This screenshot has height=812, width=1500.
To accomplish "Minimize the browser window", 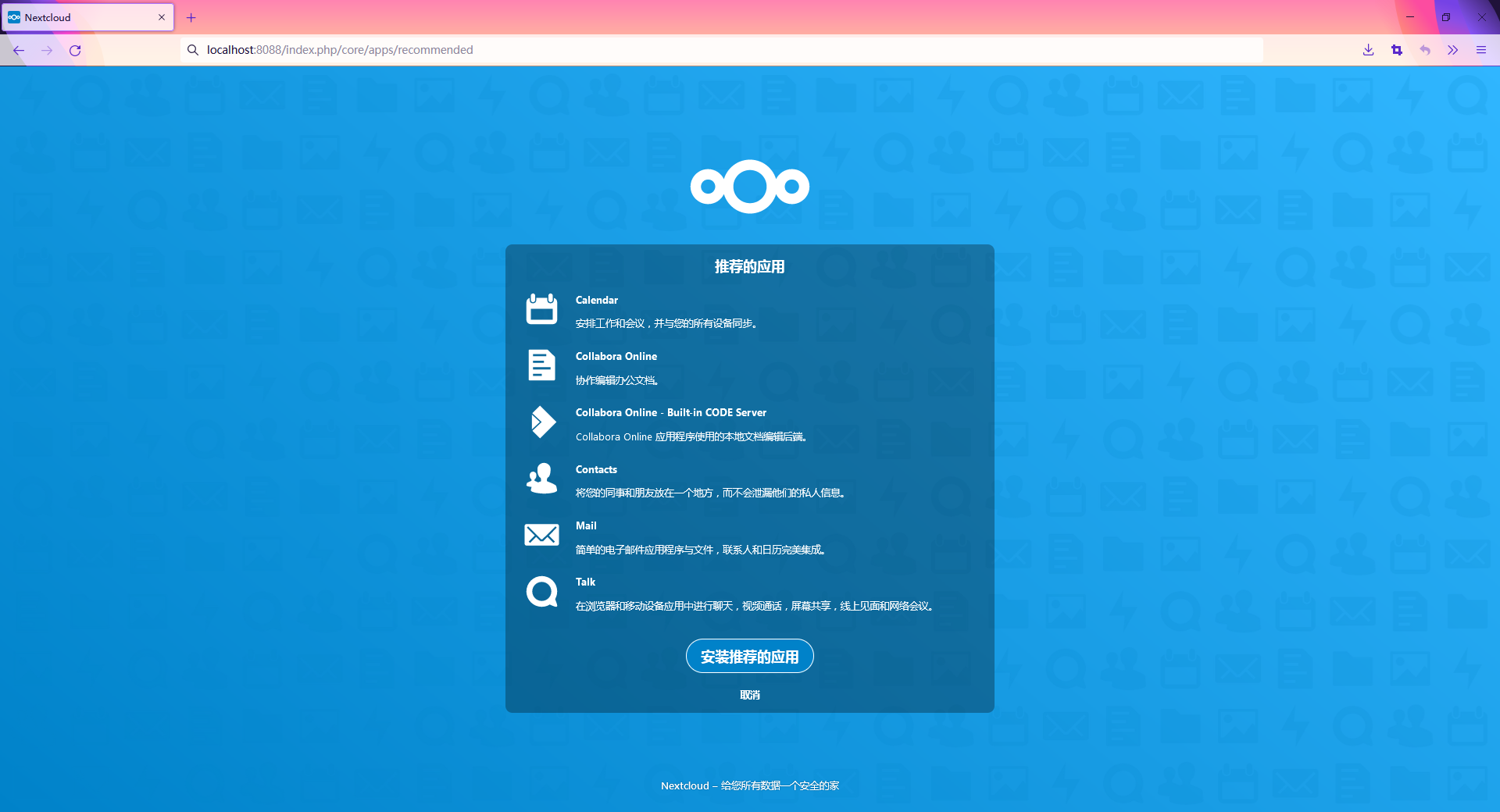I will point(1410,17).
